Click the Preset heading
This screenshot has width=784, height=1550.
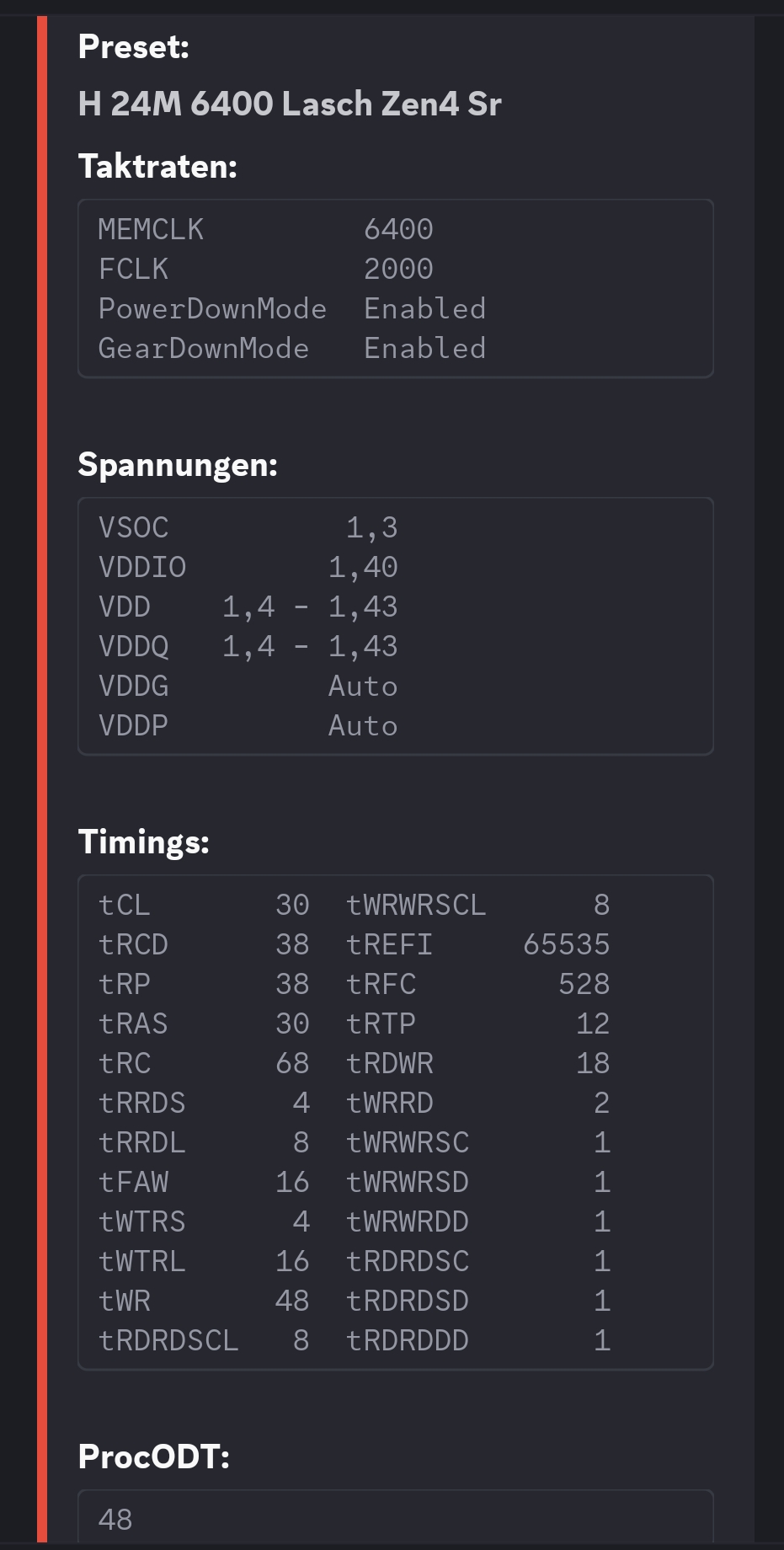pos(133,46)
